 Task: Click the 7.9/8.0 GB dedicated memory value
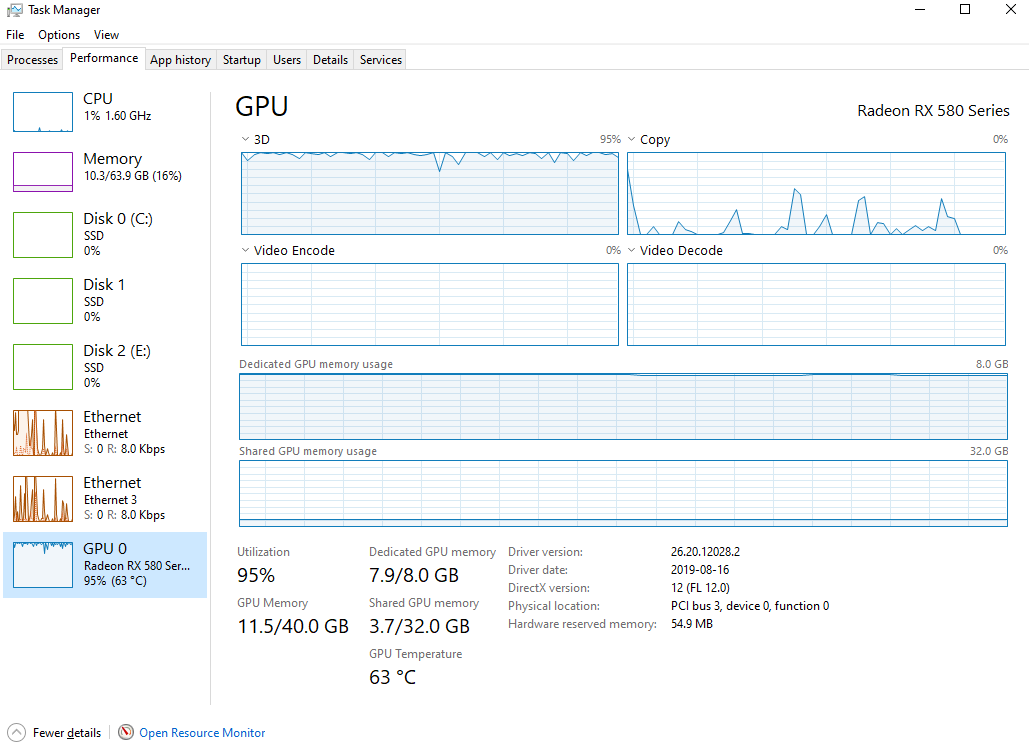pos(413,575)
